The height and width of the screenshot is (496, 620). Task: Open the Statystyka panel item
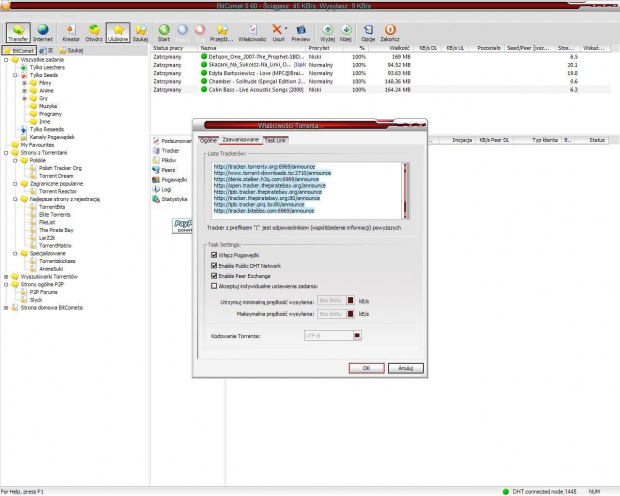(170, 199)
